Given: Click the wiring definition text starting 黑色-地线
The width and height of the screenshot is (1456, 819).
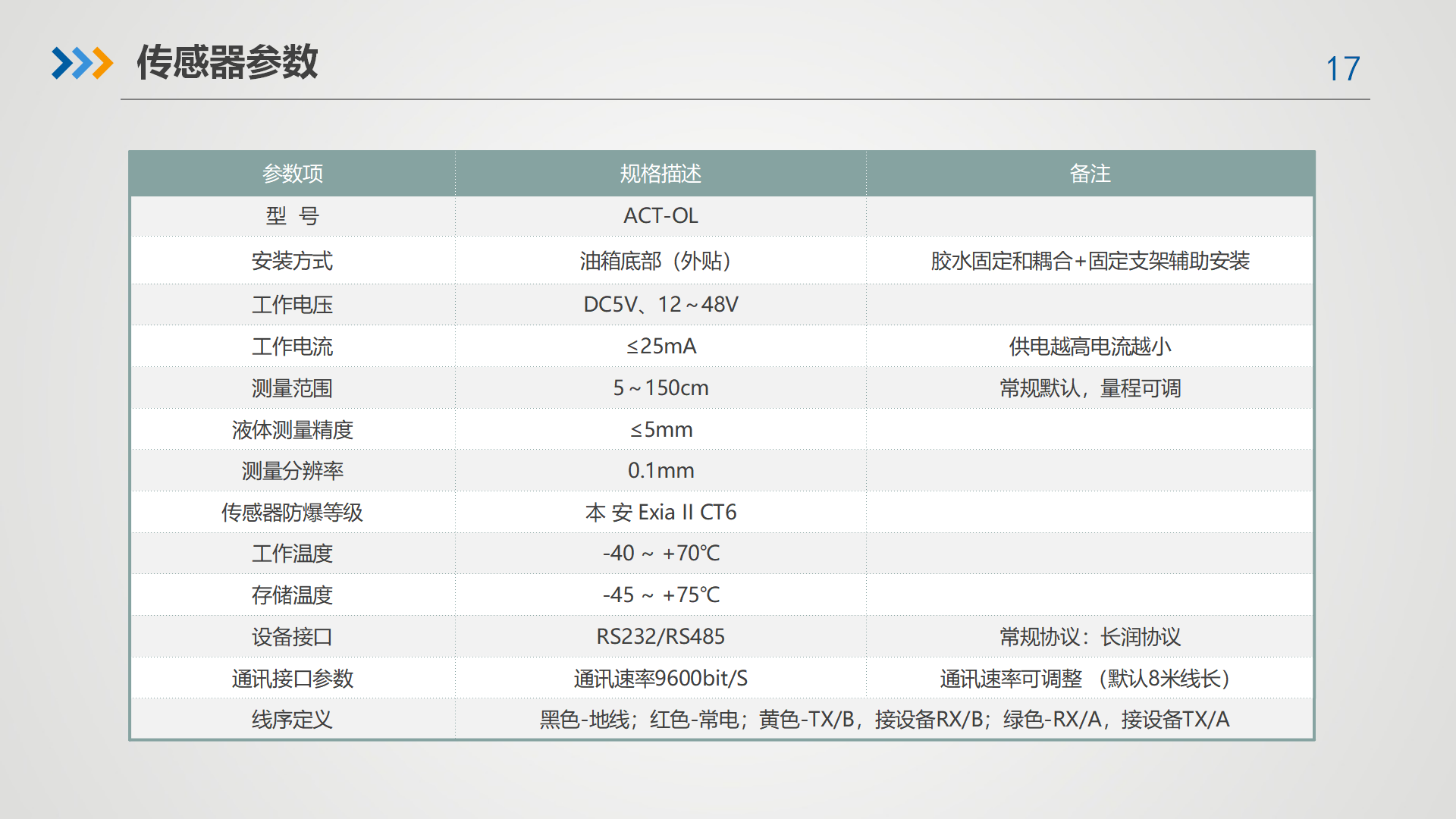Looking at the screenshot, I should pos(884,720).
